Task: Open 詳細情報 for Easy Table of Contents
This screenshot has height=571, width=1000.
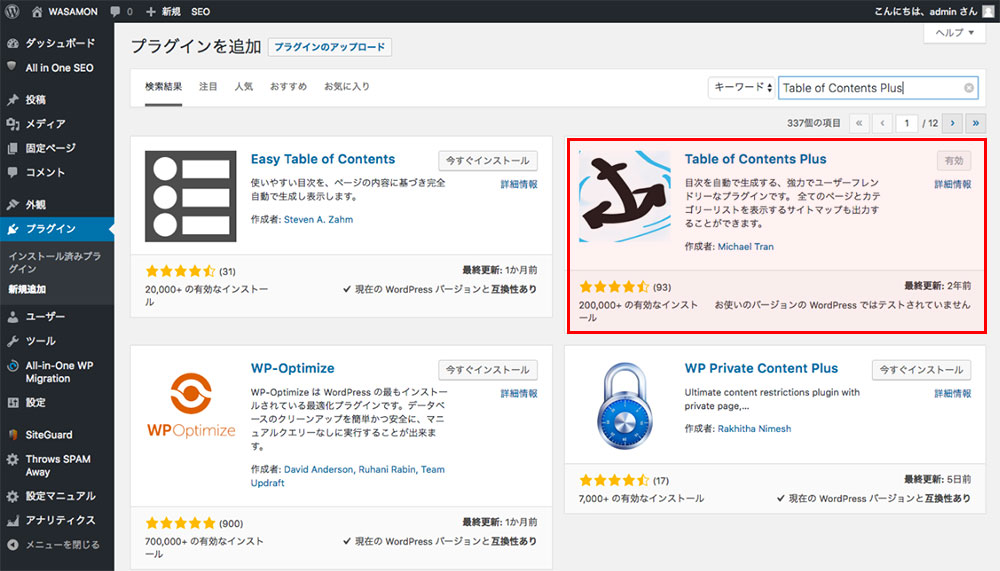Action: click(x=518, y=184)
